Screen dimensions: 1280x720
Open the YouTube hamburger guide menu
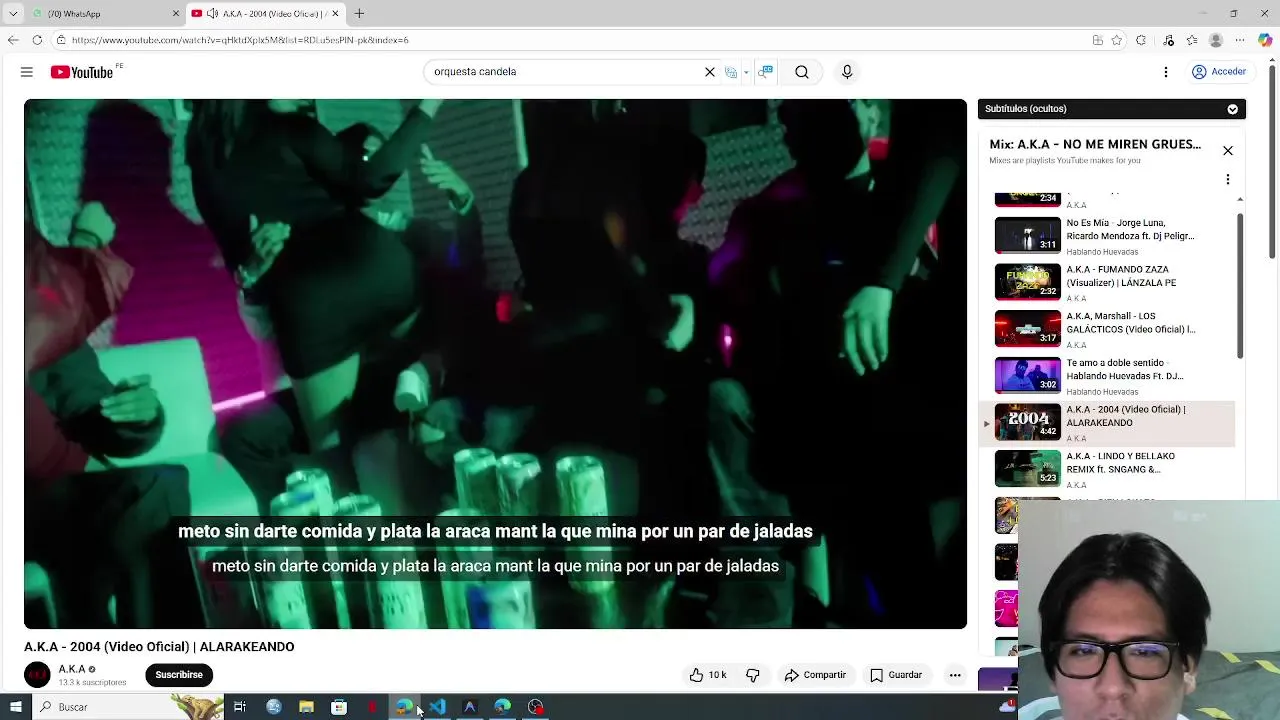[x=27, y=72]
